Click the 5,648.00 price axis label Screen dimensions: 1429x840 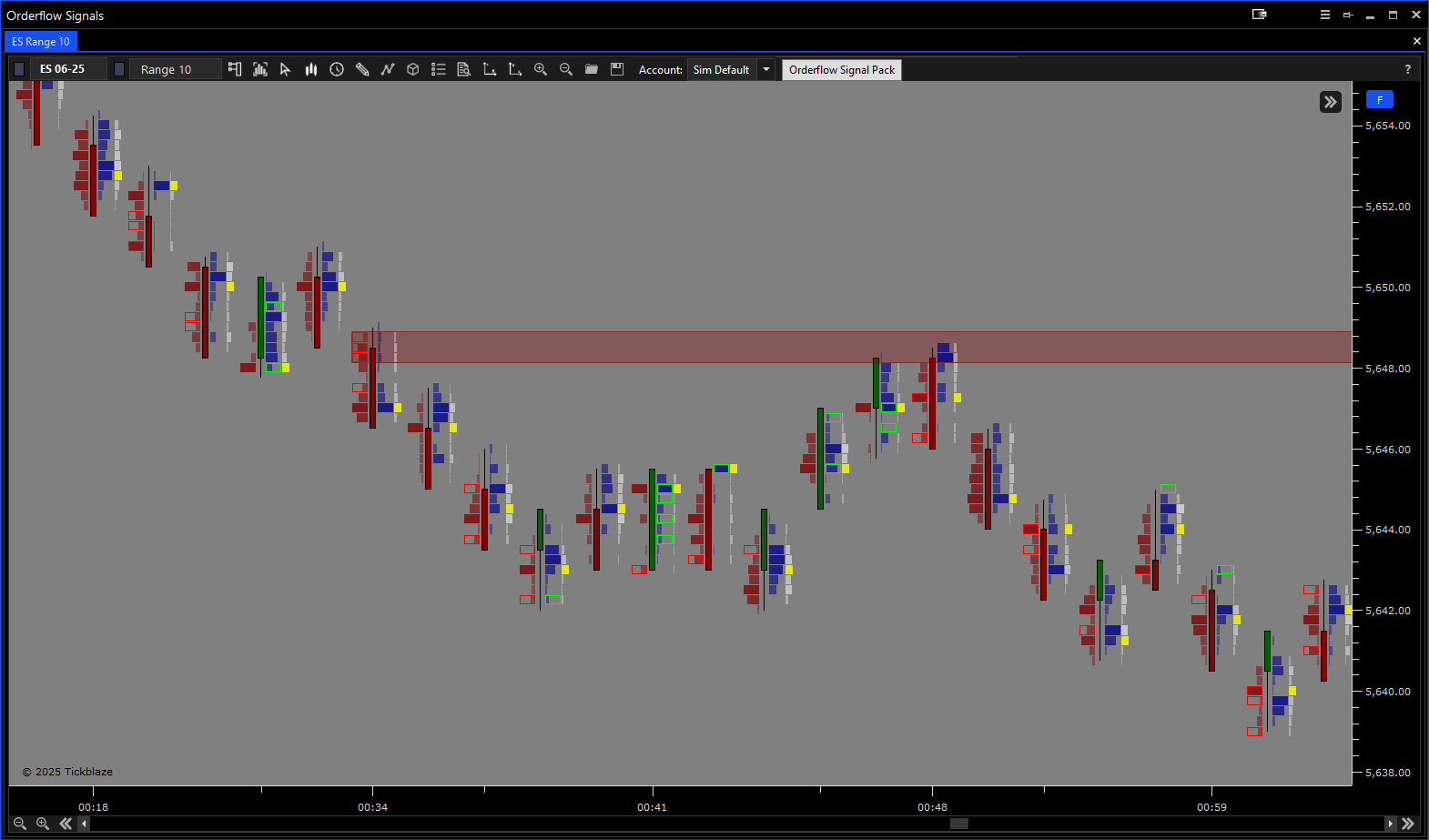click(1388, 369)
